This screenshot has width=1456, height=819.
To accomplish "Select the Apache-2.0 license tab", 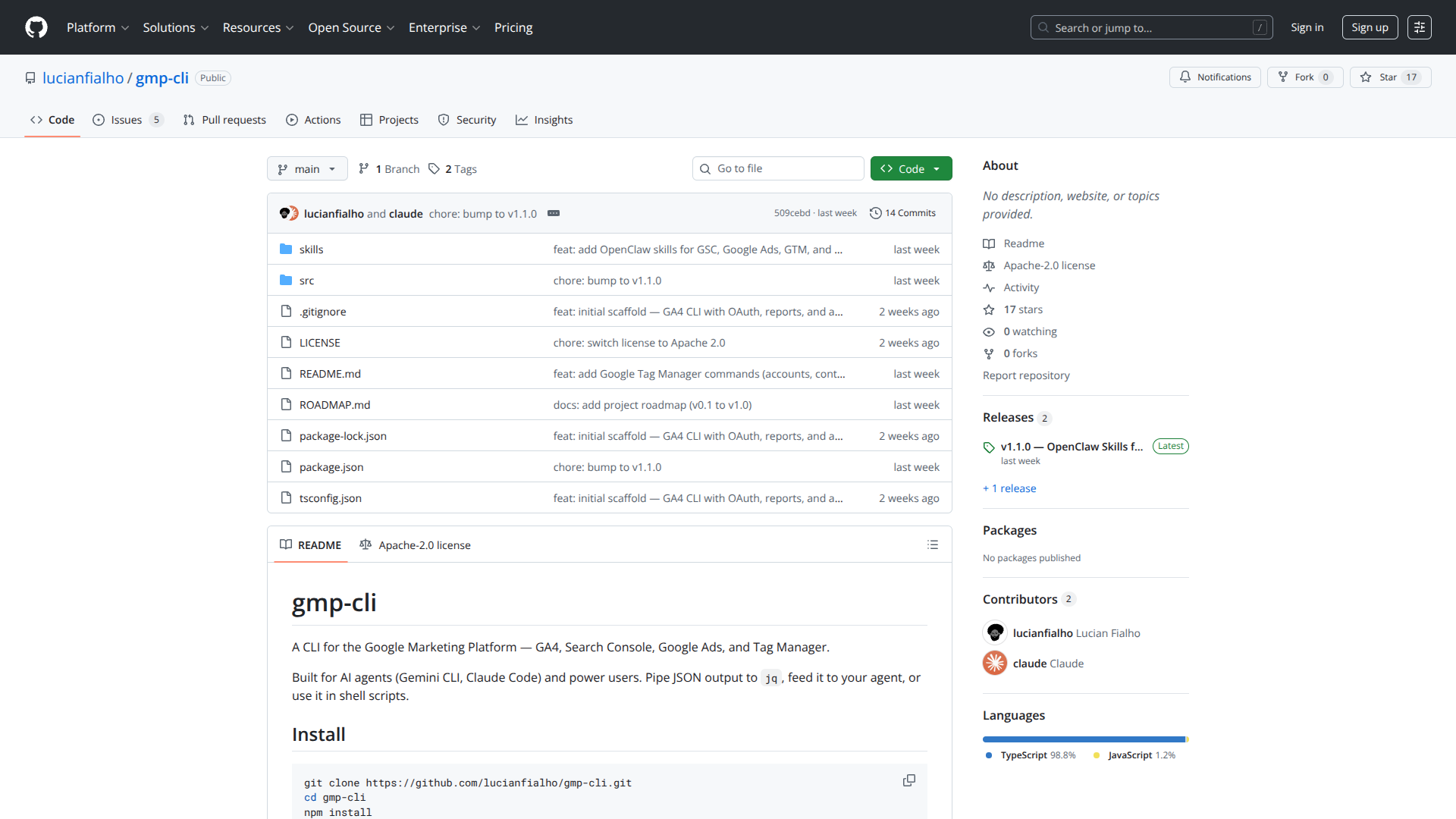I will pos(416,545).
